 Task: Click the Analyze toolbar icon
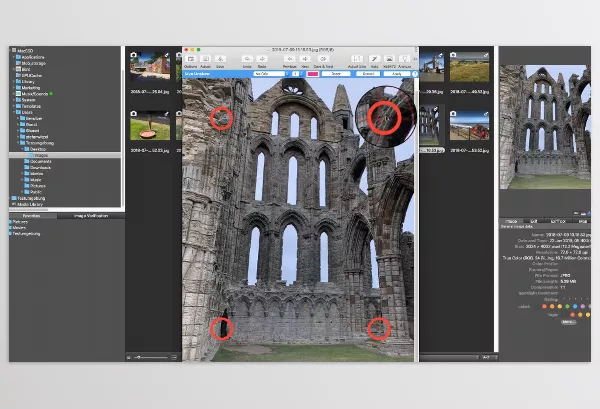point(405,60)
